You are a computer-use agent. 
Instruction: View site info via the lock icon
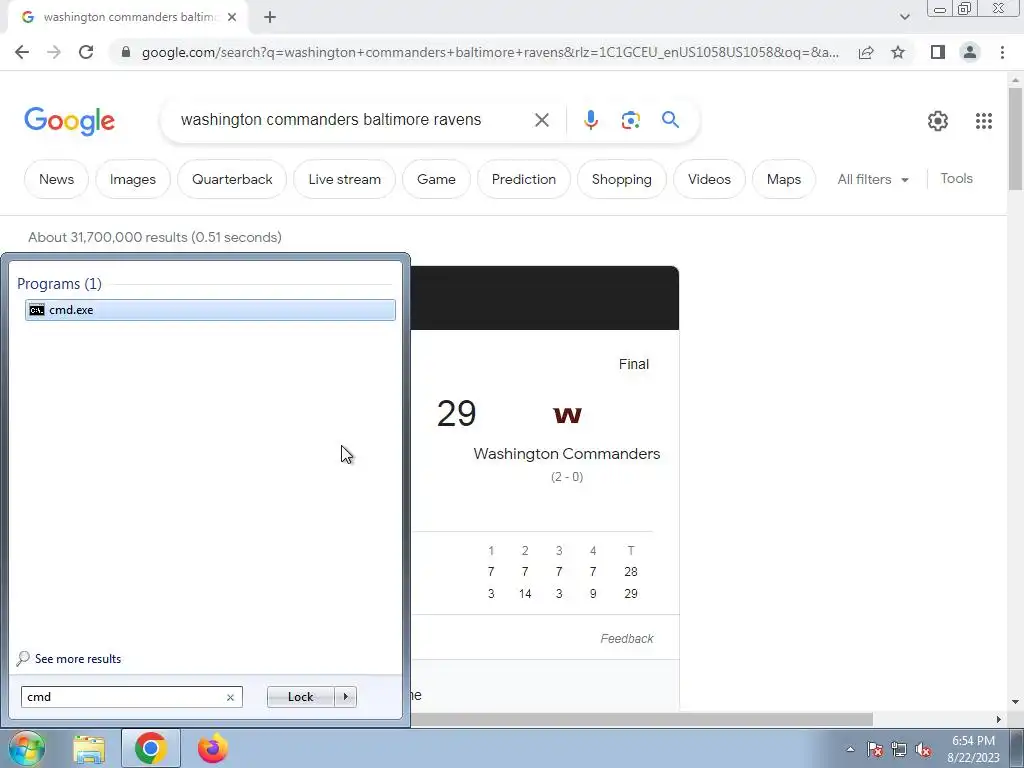pyautogui.click(x=126, y=52)
